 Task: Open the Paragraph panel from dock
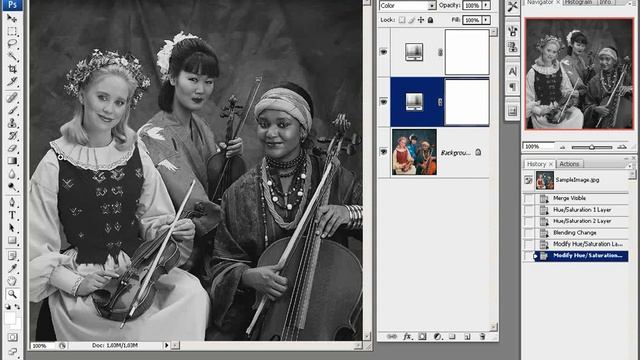[512, 87]
